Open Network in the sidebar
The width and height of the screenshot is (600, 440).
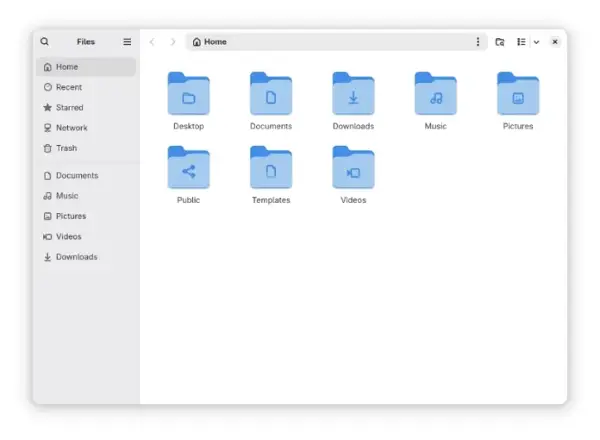(71, 128)
